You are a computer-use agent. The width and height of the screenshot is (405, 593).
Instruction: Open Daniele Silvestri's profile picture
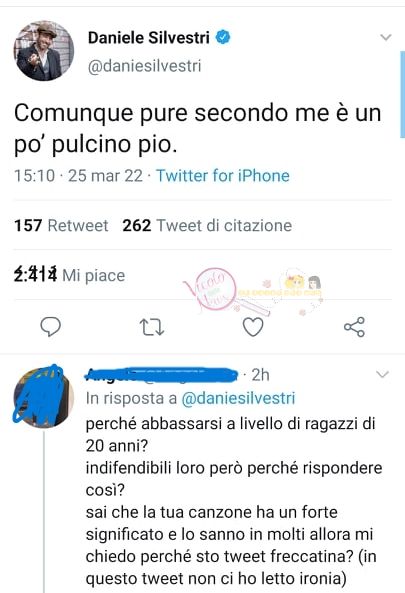44,51
